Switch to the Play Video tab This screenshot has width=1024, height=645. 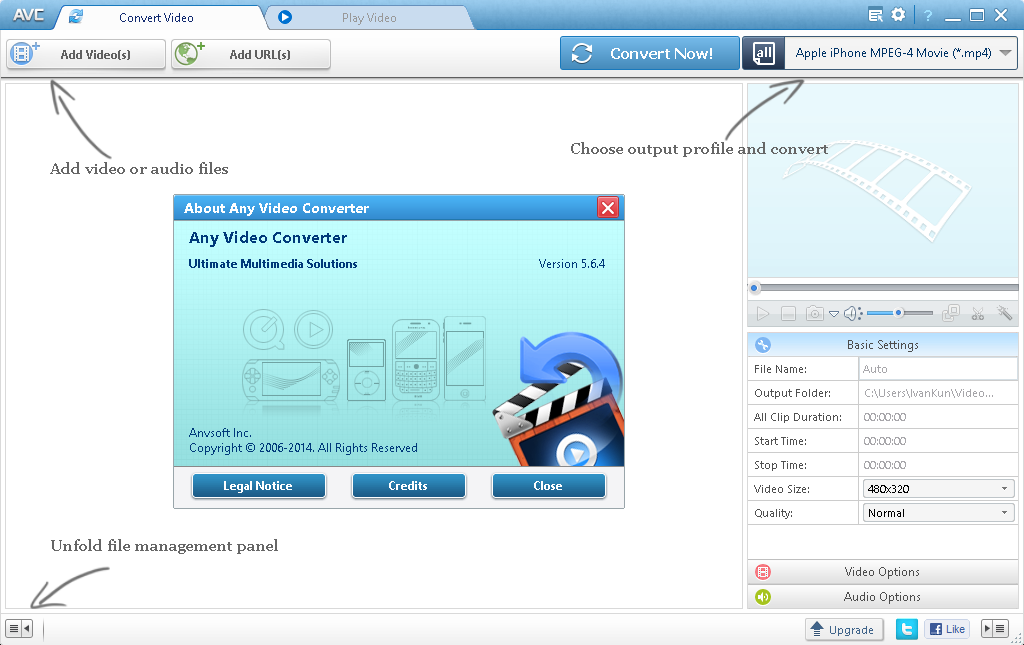click(369, 18)
